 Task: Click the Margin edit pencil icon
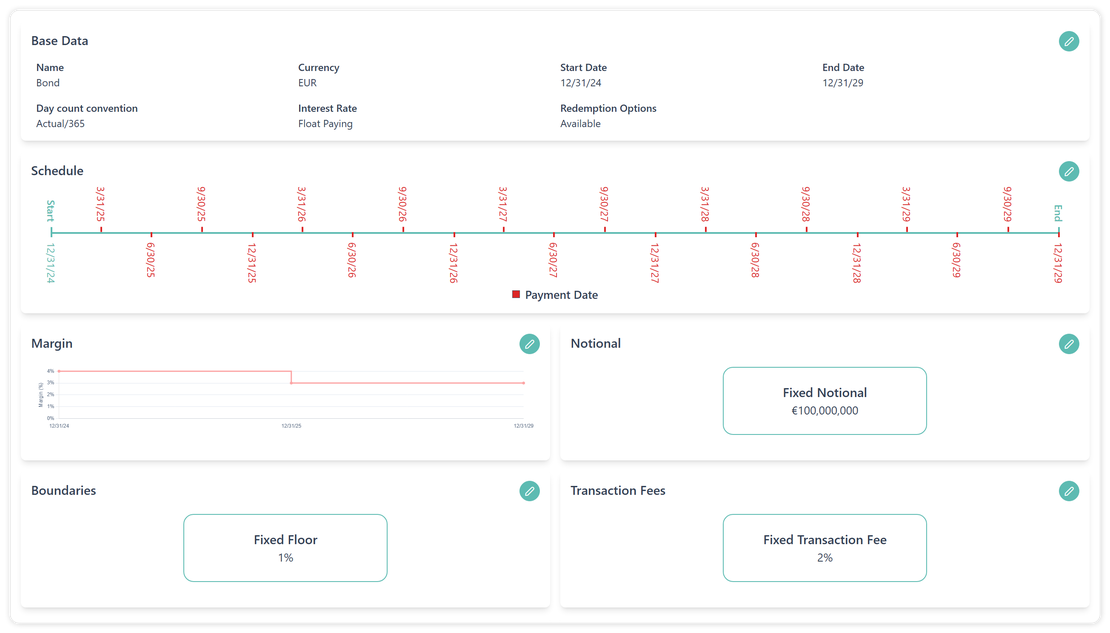click(529, 344)
